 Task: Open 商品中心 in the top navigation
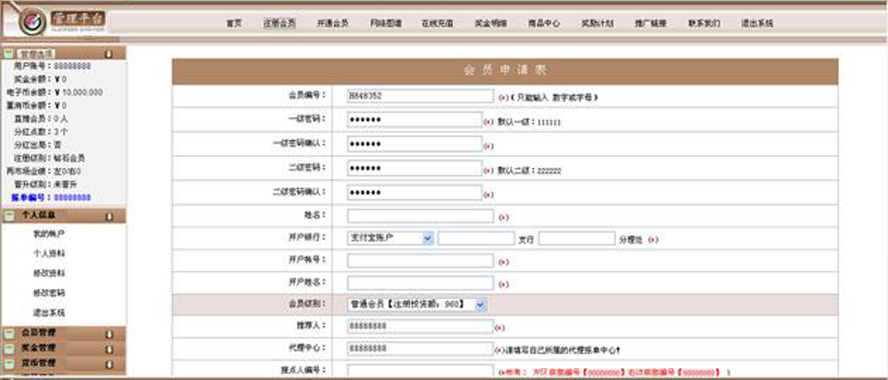click(544, 23)
